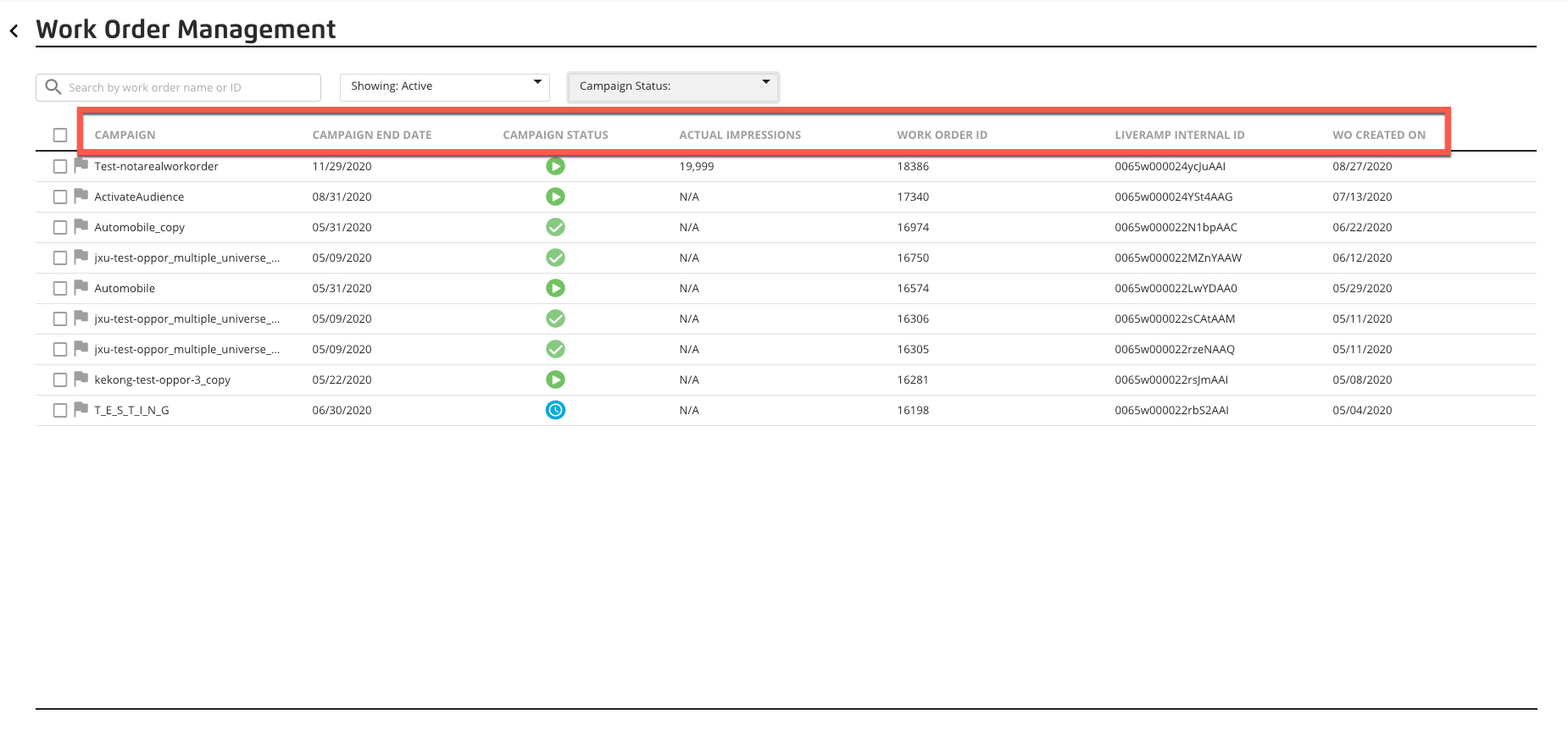Screen dimensions: 1568x742
Task: Click internal ID 0065w000022rbS2AAI
Action: [x=1171, y=410]
